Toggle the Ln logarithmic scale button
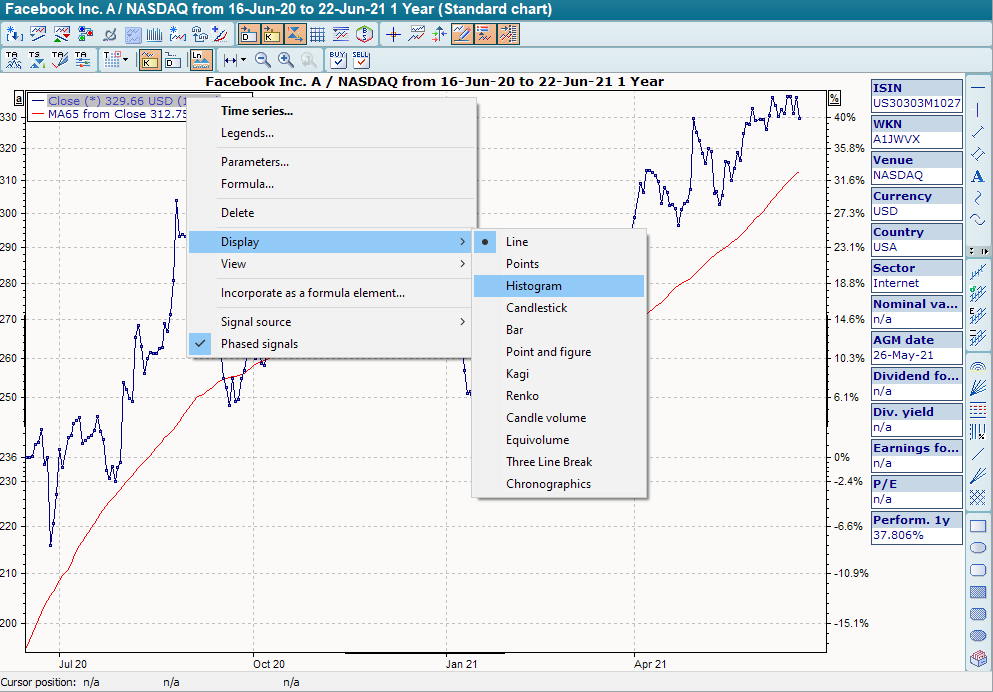Viewport: 993px width, 692px height. [201, 60]
